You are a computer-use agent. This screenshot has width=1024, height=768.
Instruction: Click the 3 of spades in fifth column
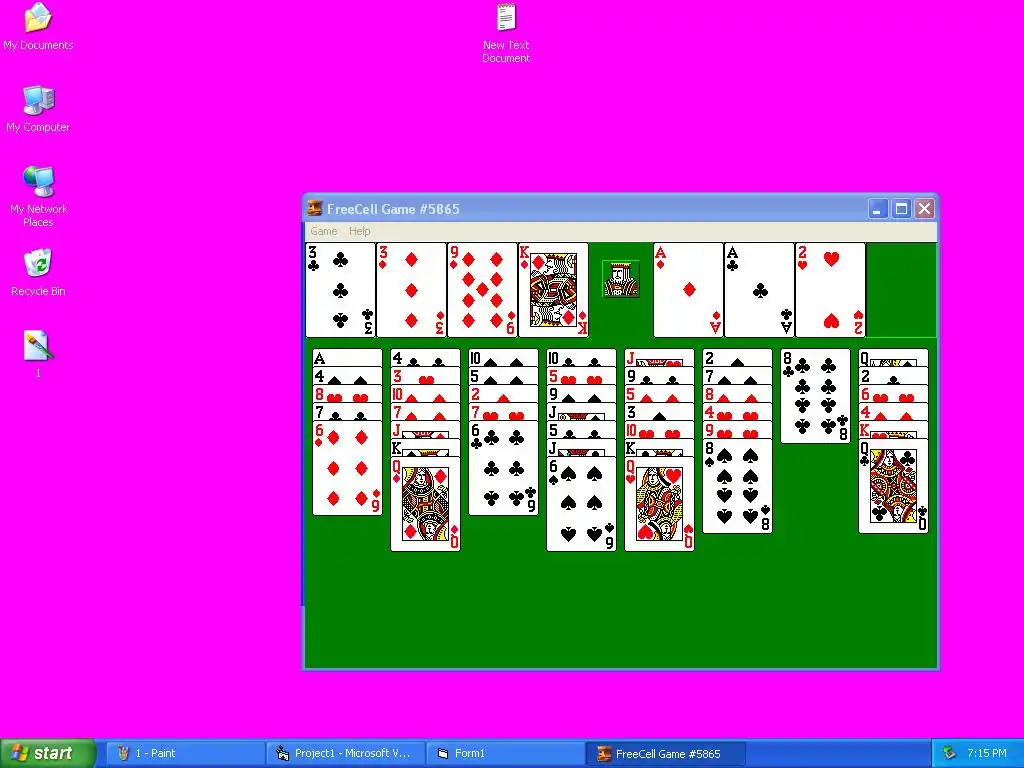pyautogui.click(x=659, y=412)
